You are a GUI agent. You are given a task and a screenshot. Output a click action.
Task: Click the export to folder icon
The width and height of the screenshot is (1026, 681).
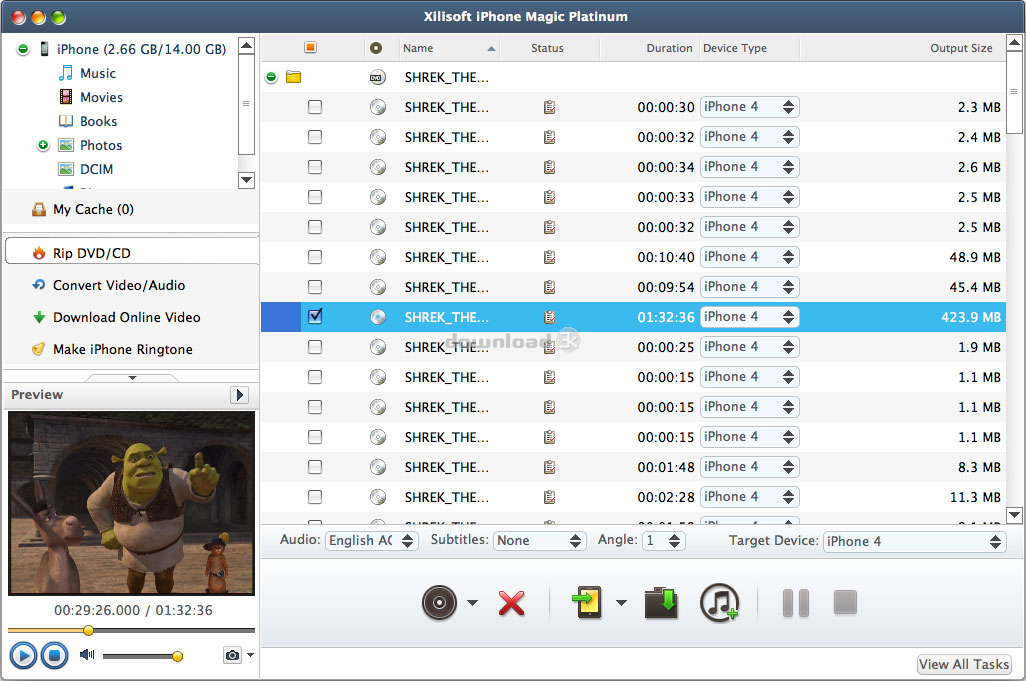click(x=661, y=602)
